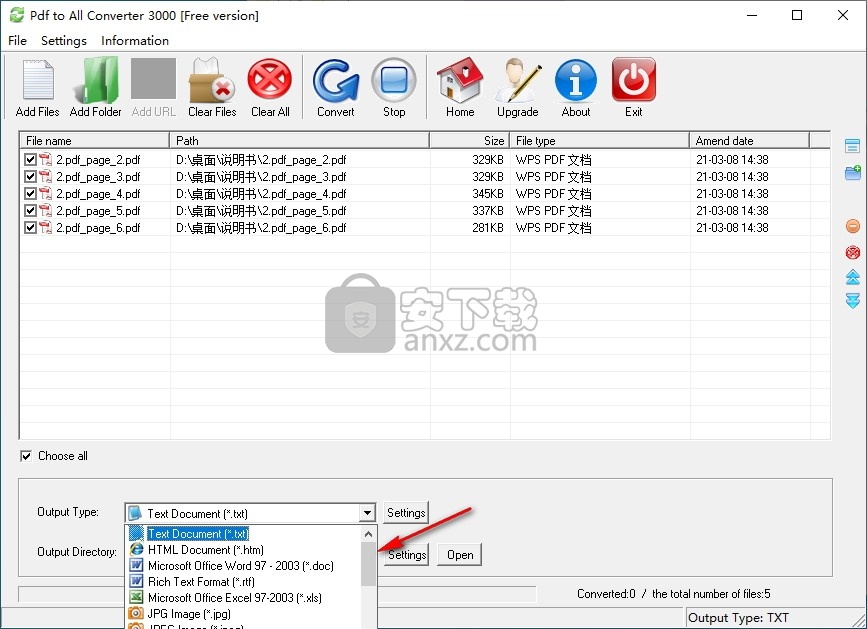Click the 281KB size cell
The image size is (867, 629).
[x=488, y=228]
